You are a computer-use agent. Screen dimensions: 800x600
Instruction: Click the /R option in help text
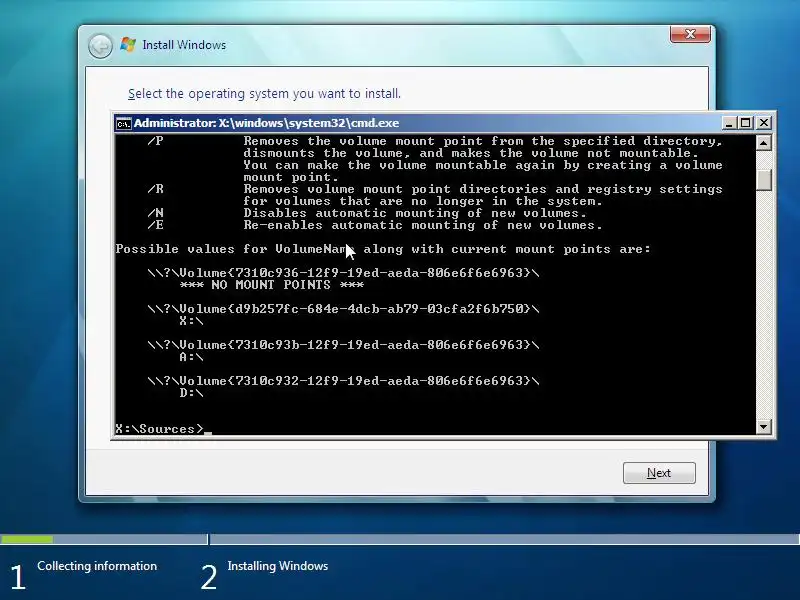(155, 189)
